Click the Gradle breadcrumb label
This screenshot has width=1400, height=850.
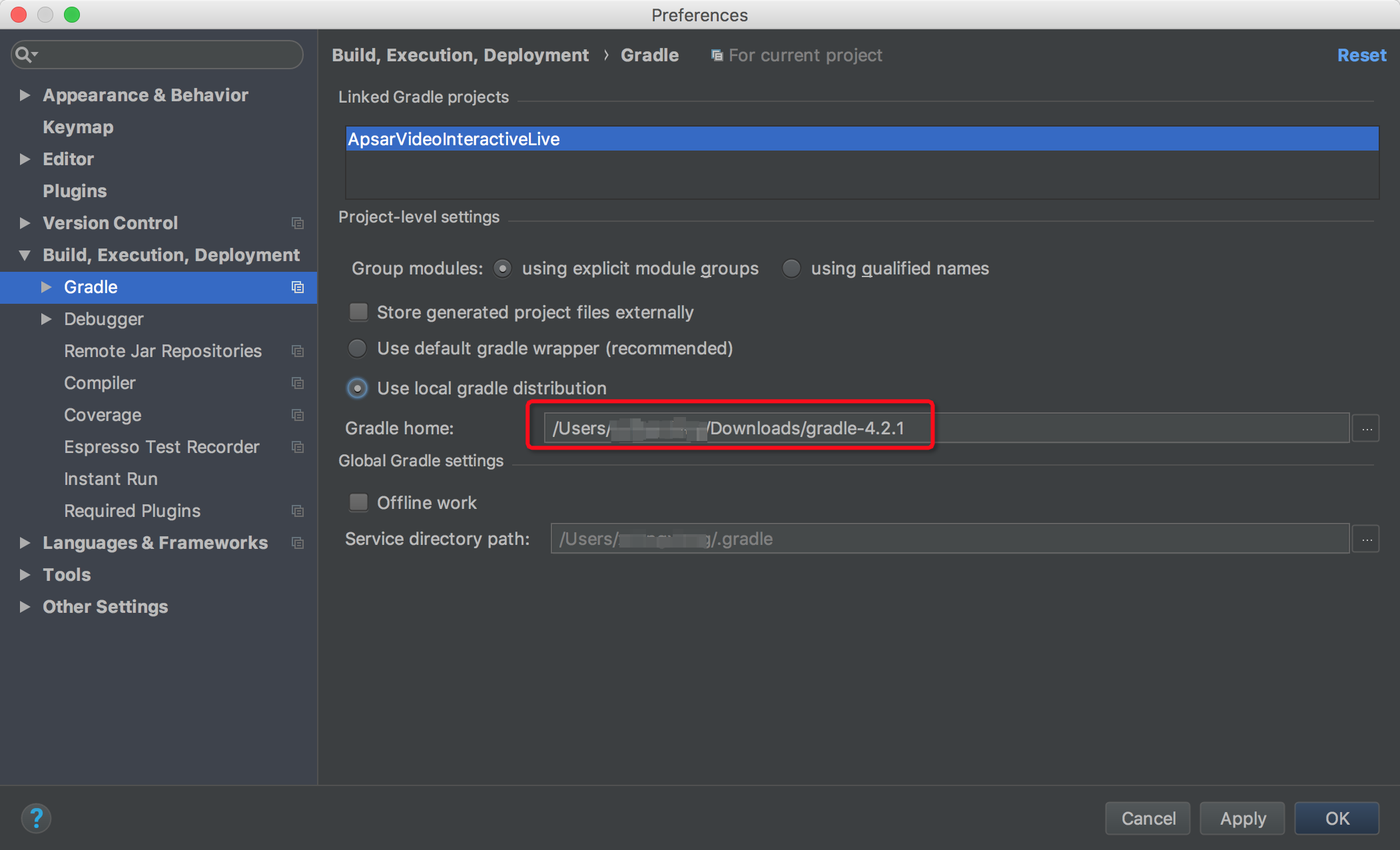tap(649, 55)
